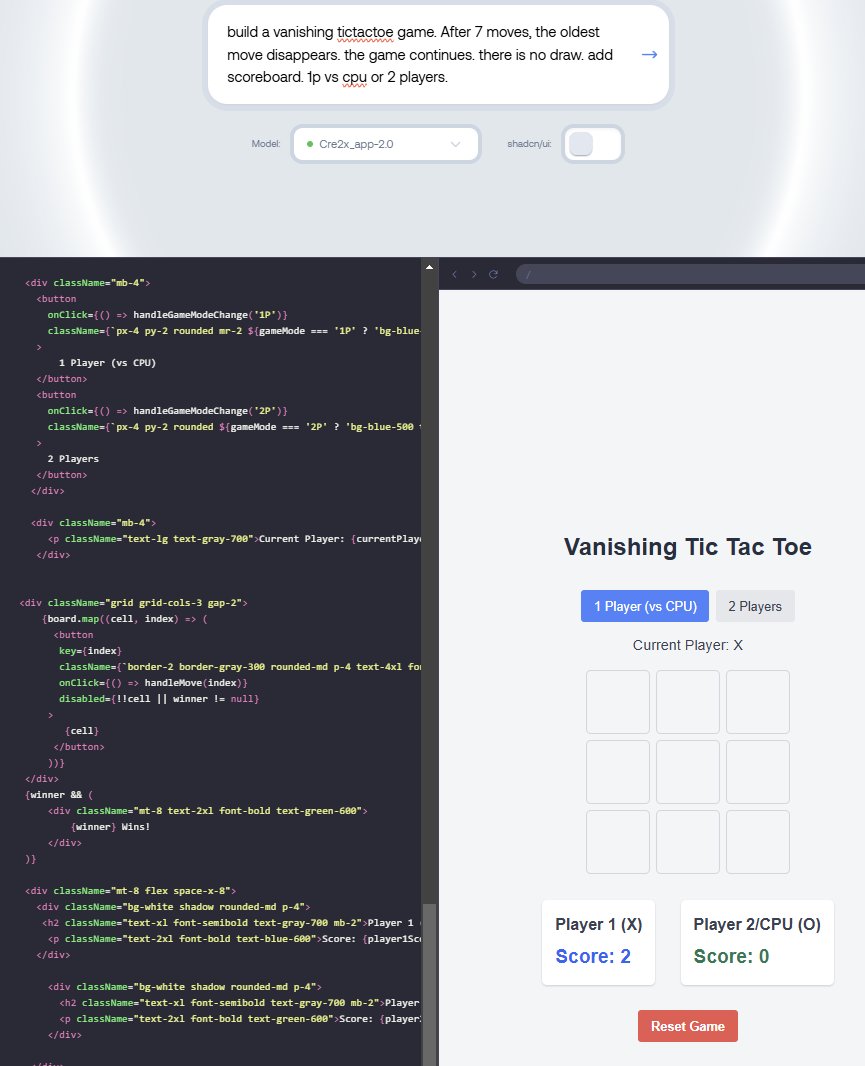Click the 'onClick={() => handleMove(index)}' code line

click(x=153, y=683)
